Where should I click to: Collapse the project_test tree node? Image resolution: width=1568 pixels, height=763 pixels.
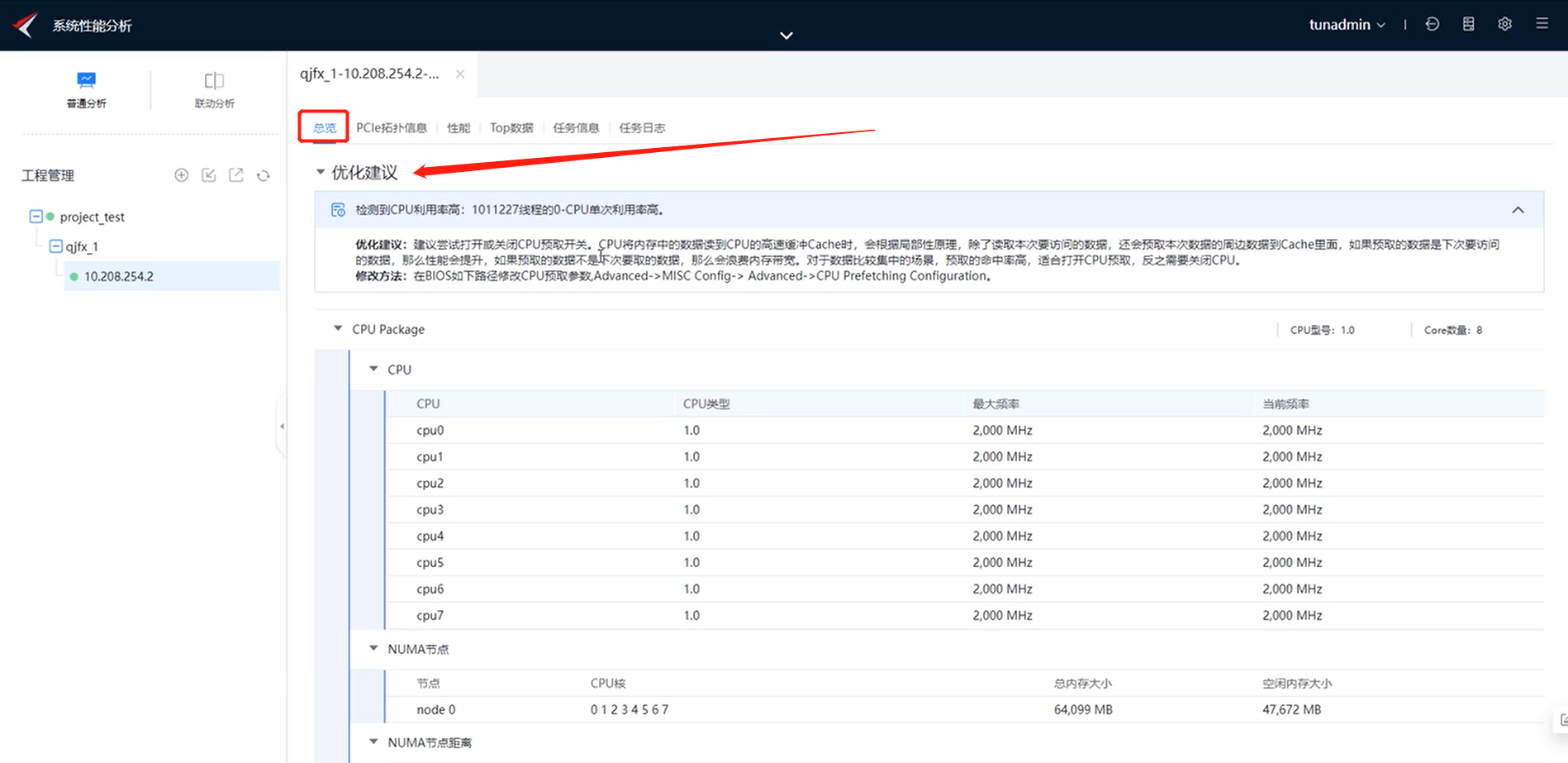click(x=36, y=217)
